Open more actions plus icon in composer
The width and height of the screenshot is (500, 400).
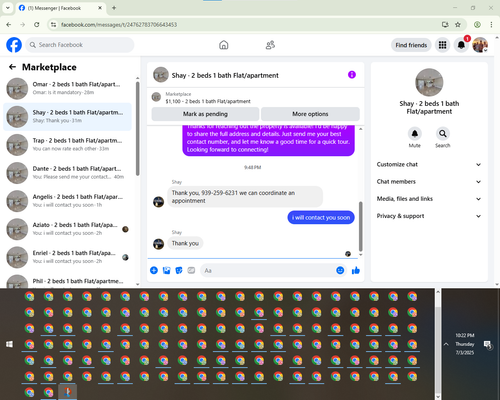[x=154, y=270]
